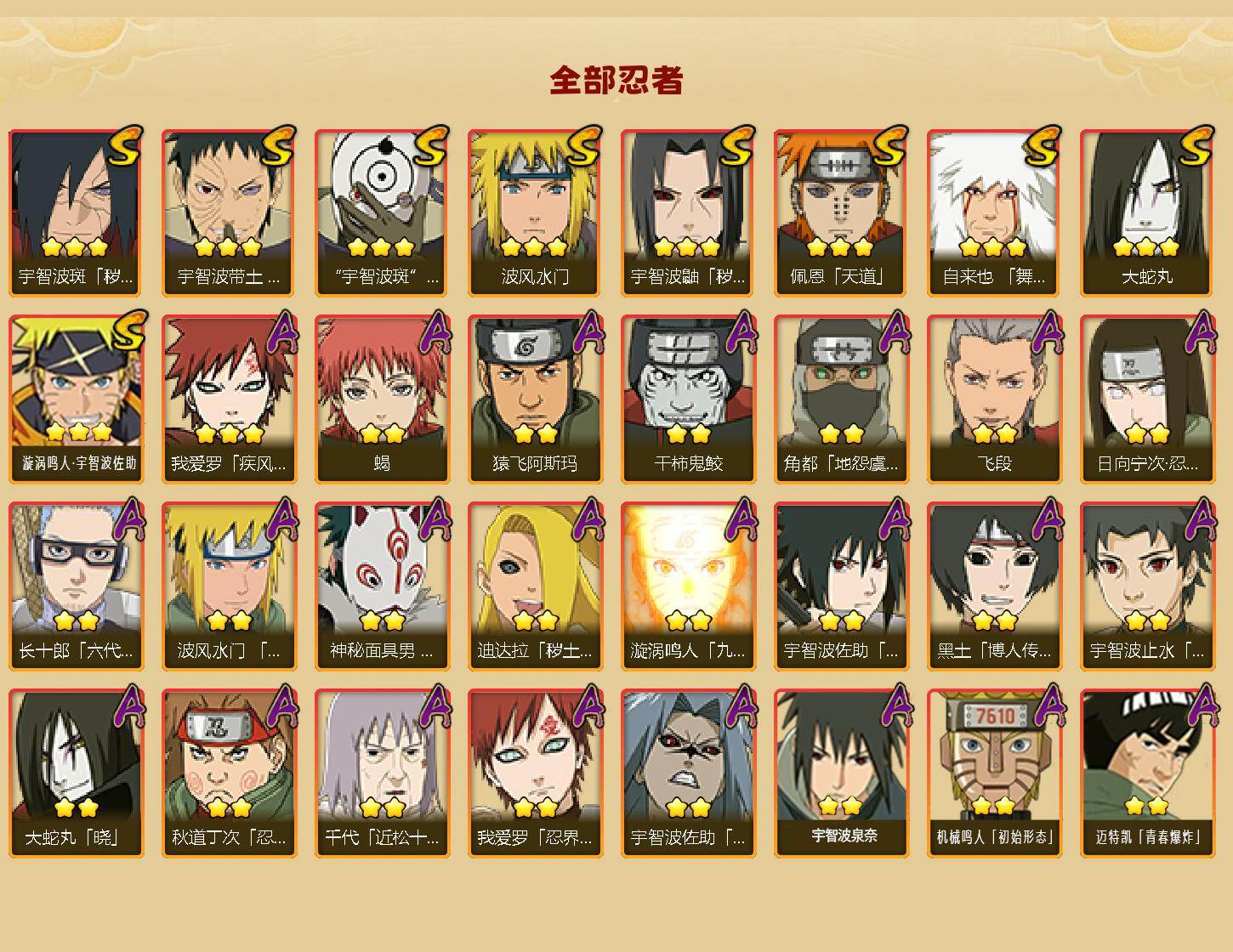
Task: Open the 大蛇丸 S-rank card
Action: (x=1147, y=212)
